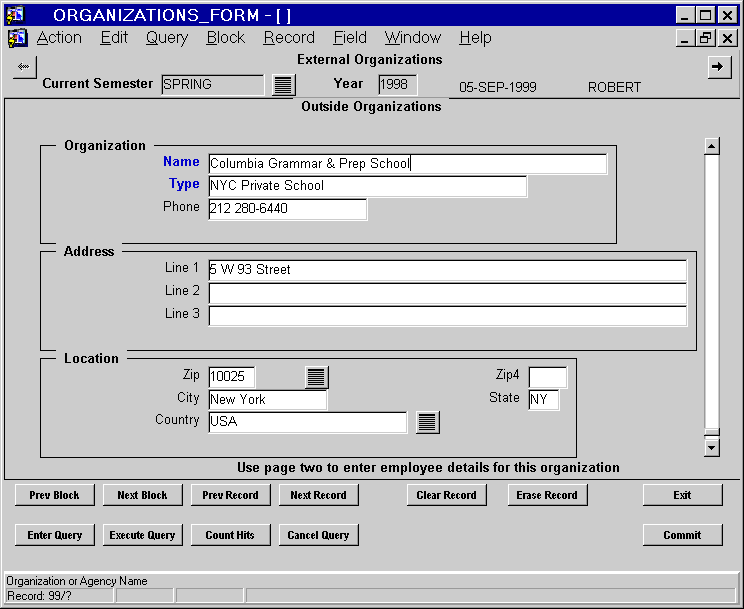
Task: Click the Organization or Agency Name hint
Action: click(77, 581)
